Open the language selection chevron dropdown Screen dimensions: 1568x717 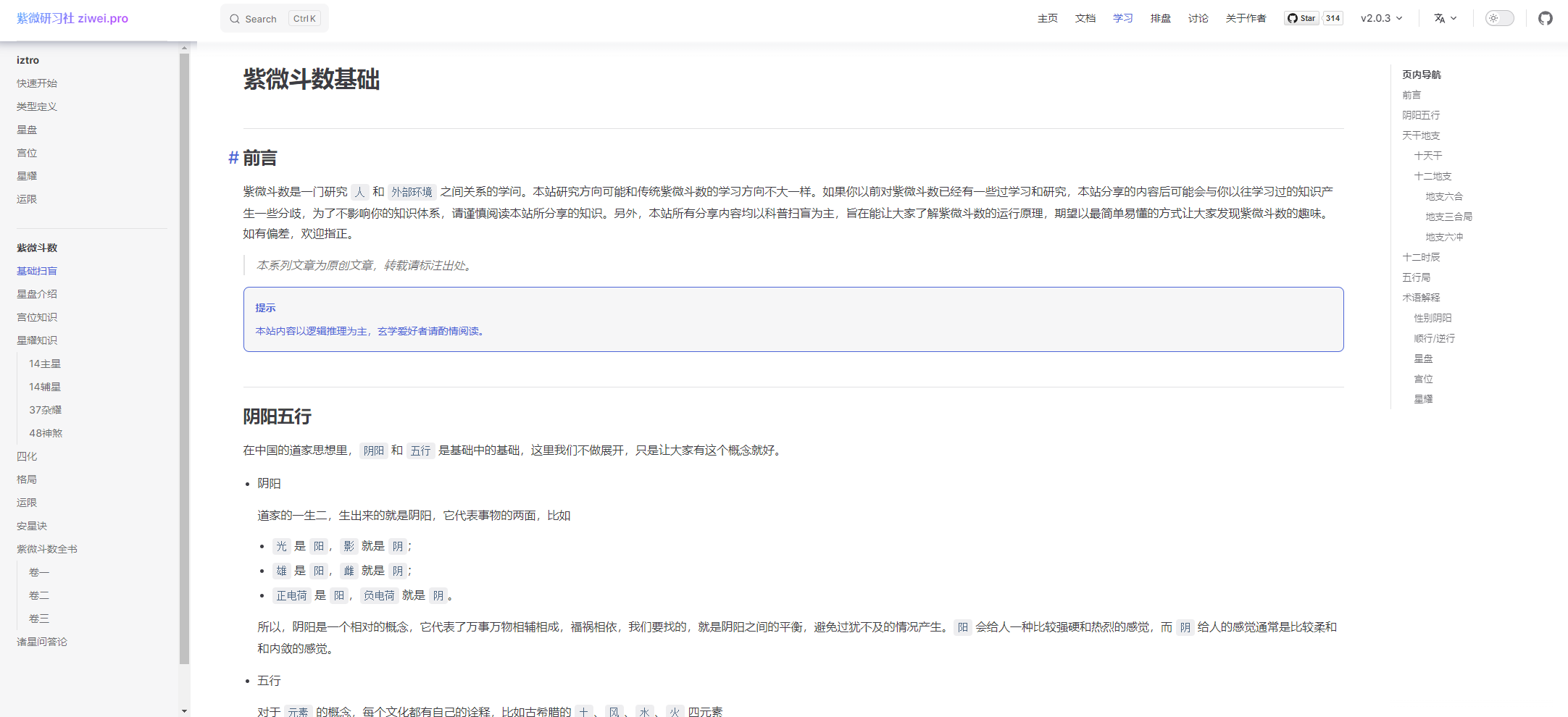[x=1454, y=18]
